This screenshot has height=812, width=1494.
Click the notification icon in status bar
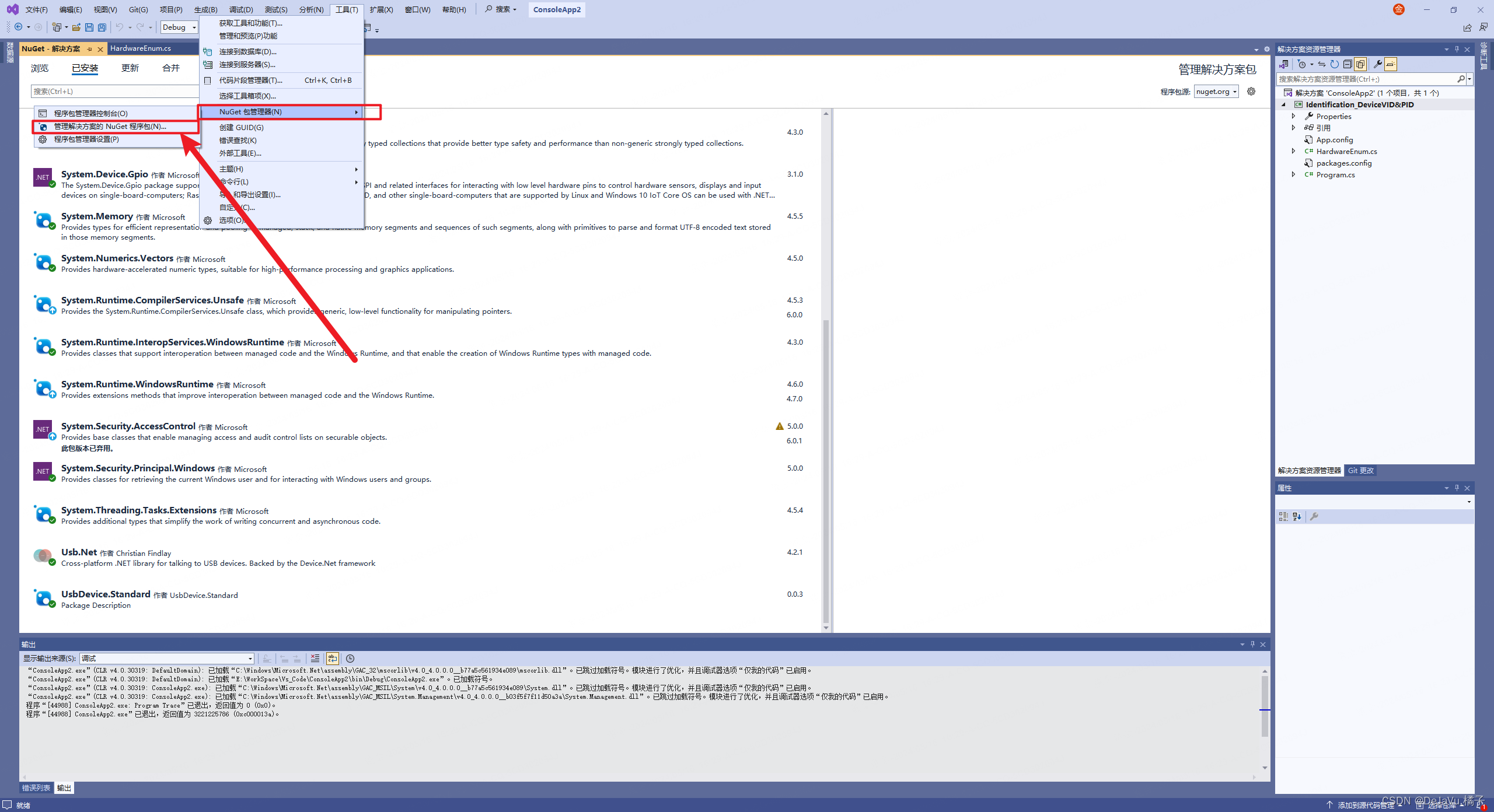click(1482, 805)
